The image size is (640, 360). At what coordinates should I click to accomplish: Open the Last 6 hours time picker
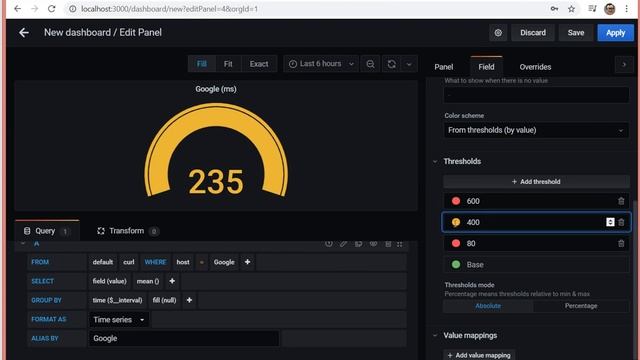coord(321,64)
